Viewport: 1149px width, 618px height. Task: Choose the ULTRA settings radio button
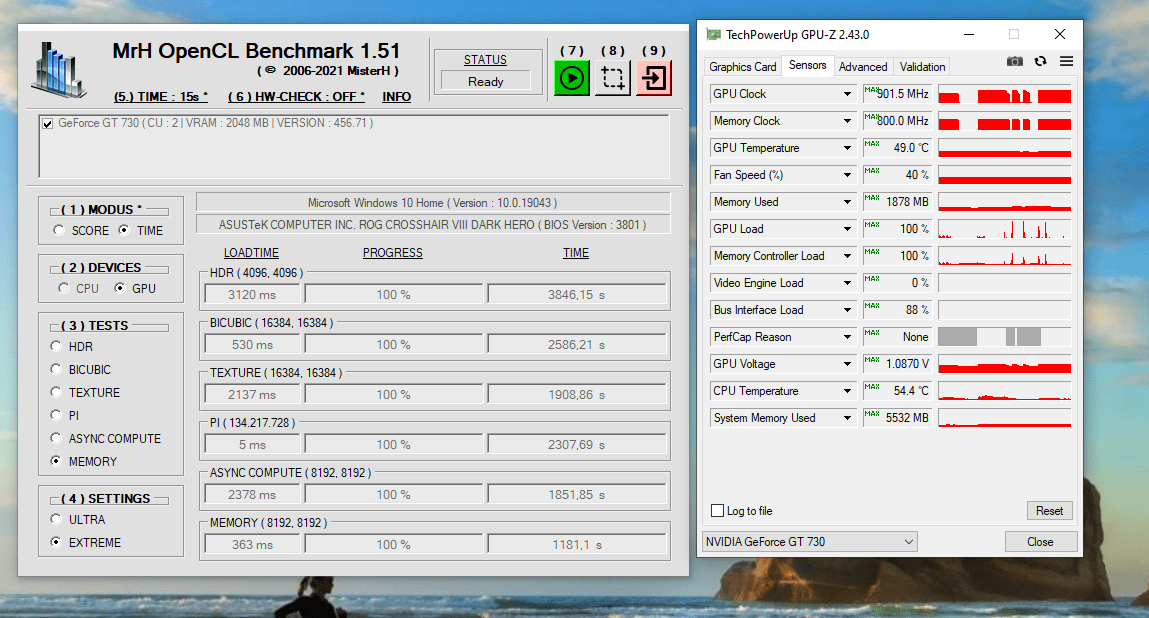click(56, 519)
